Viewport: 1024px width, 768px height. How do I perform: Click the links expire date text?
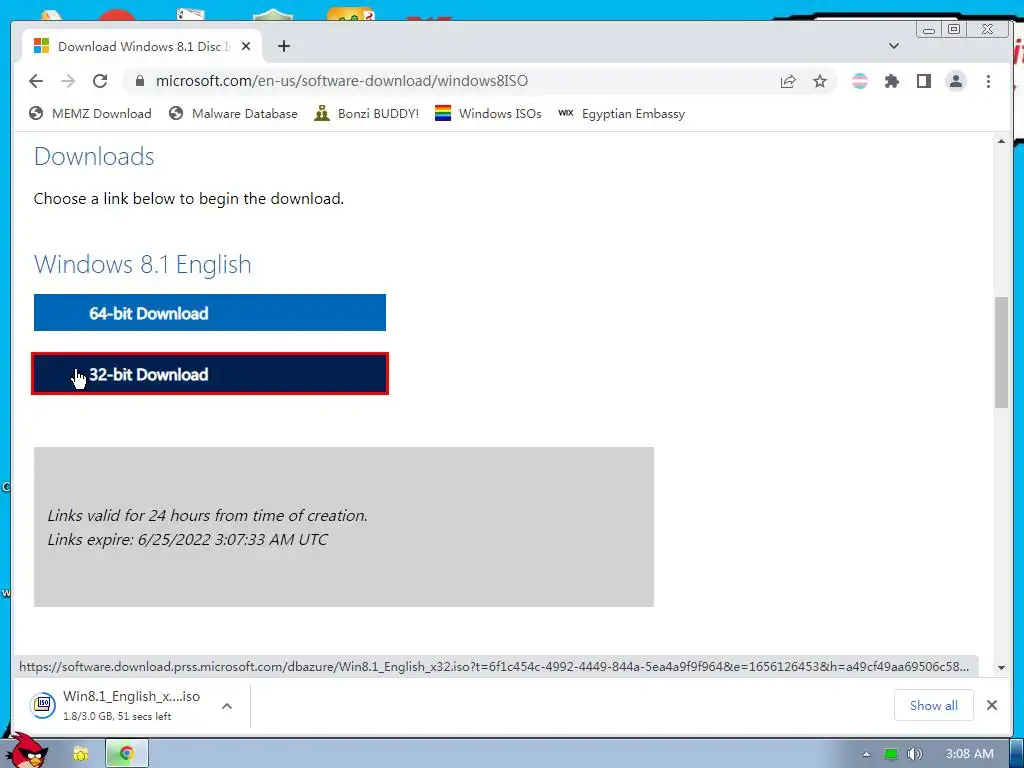click(x=187, y=539)
